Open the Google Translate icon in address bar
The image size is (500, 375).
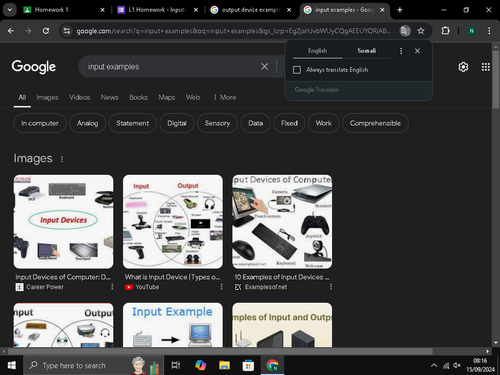tap(405, 31)
